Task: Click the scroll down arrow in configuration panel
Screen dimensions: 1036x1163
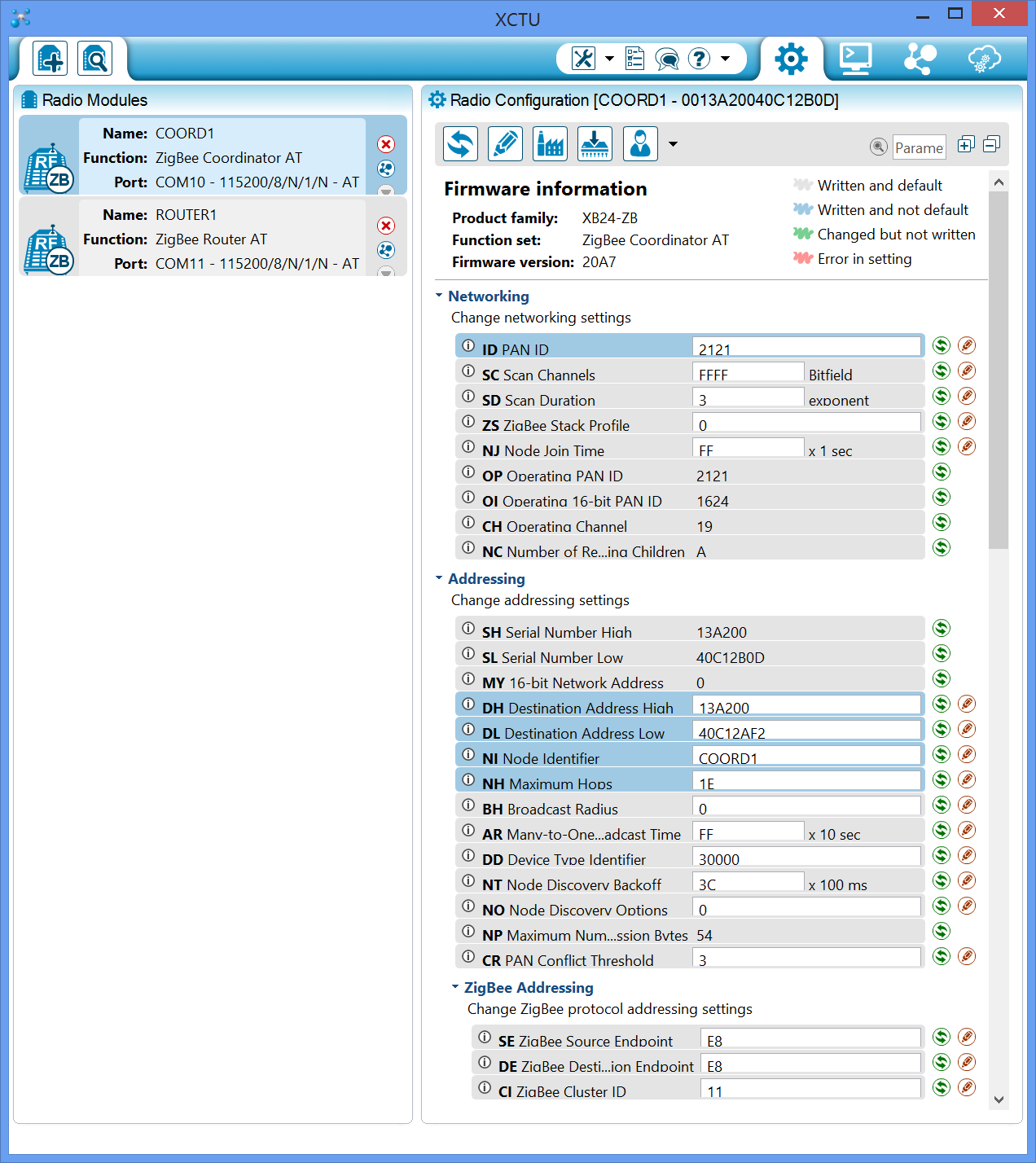Action: click(999, 1099)
